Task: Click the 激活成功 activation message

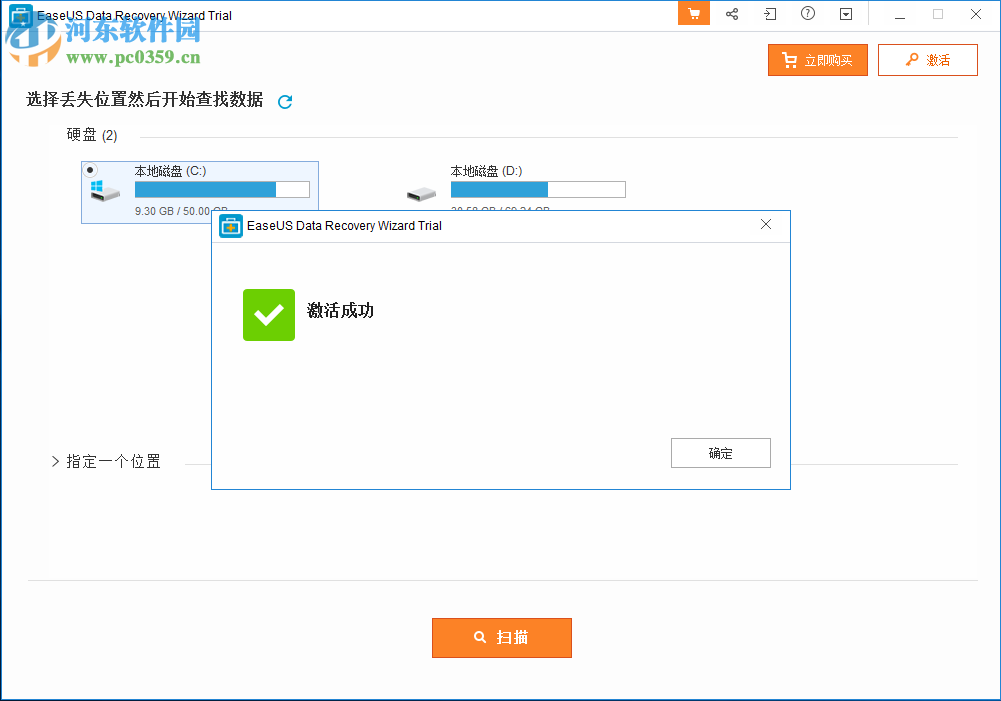Action: pos(340,313)
